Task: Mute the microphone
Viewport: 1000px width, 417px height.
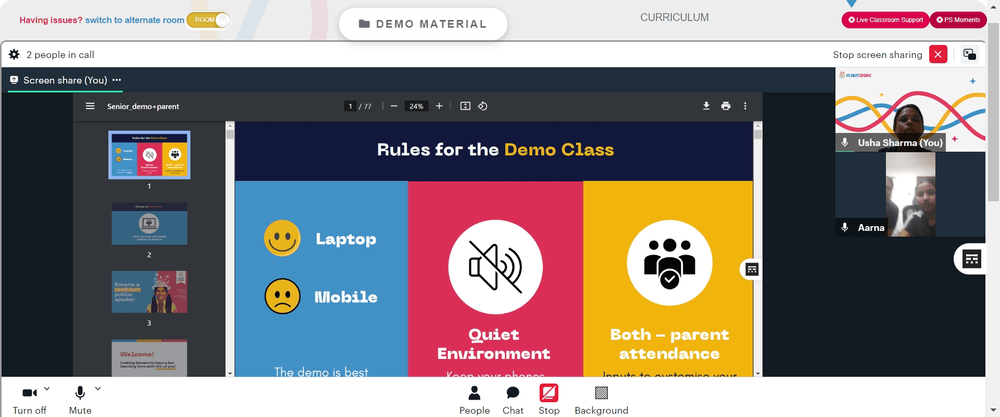Action: [80, 400]
